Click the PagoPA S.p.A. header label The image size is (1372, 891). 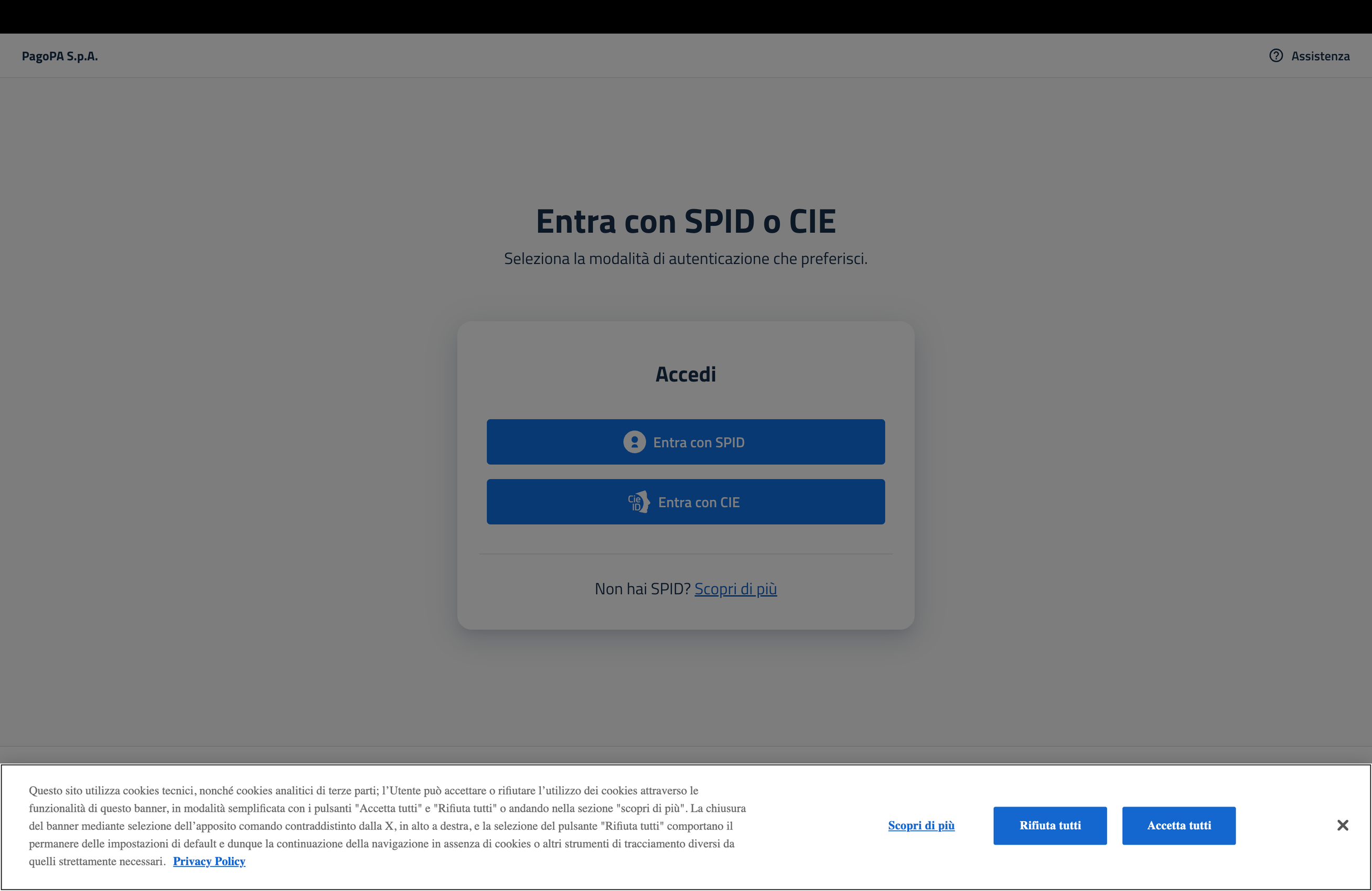(60, 57)
